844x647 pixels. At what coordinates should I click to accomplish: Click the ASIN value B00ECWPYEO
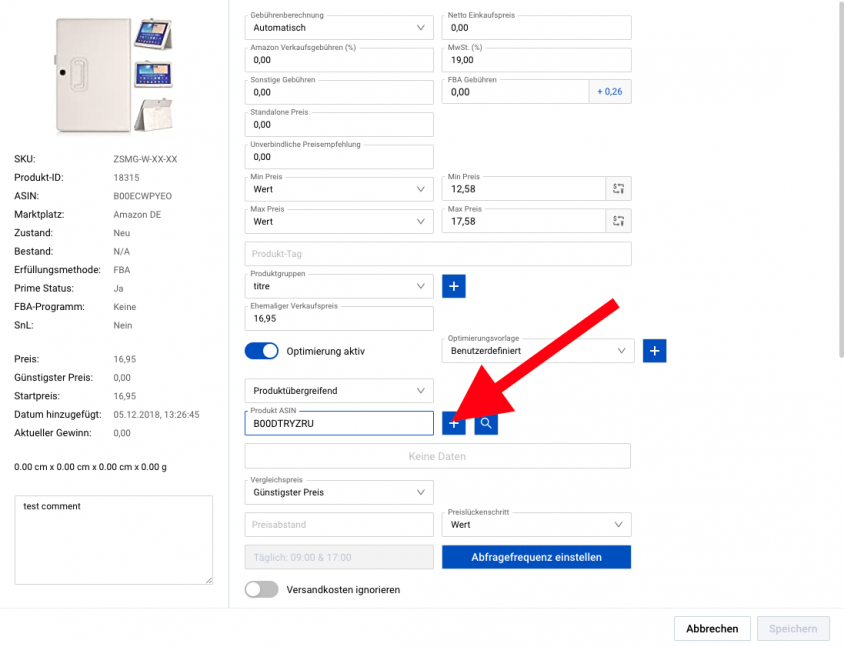tap(143, 196)
